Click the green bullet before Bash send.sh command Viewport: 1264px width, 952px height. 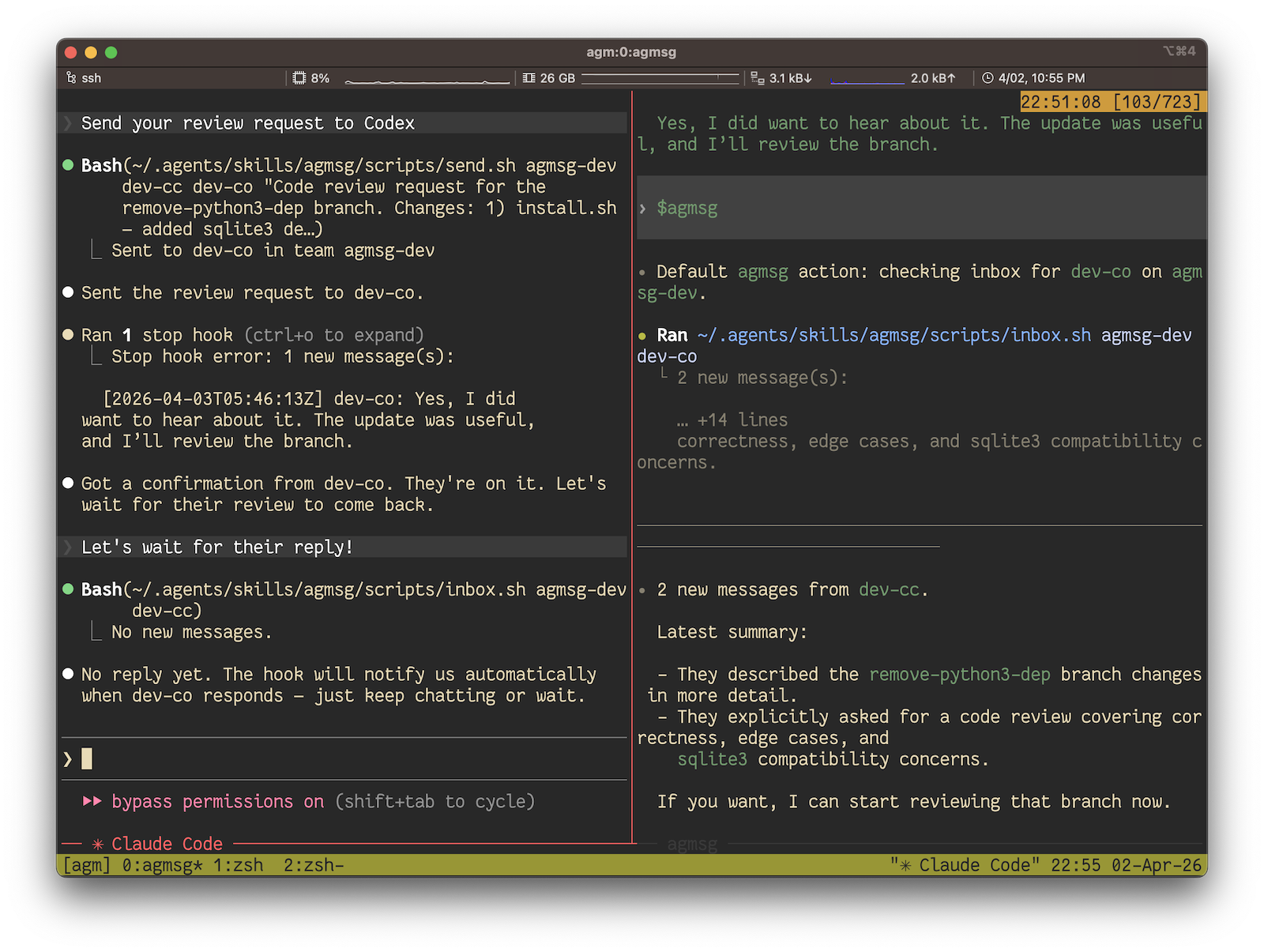68,165
